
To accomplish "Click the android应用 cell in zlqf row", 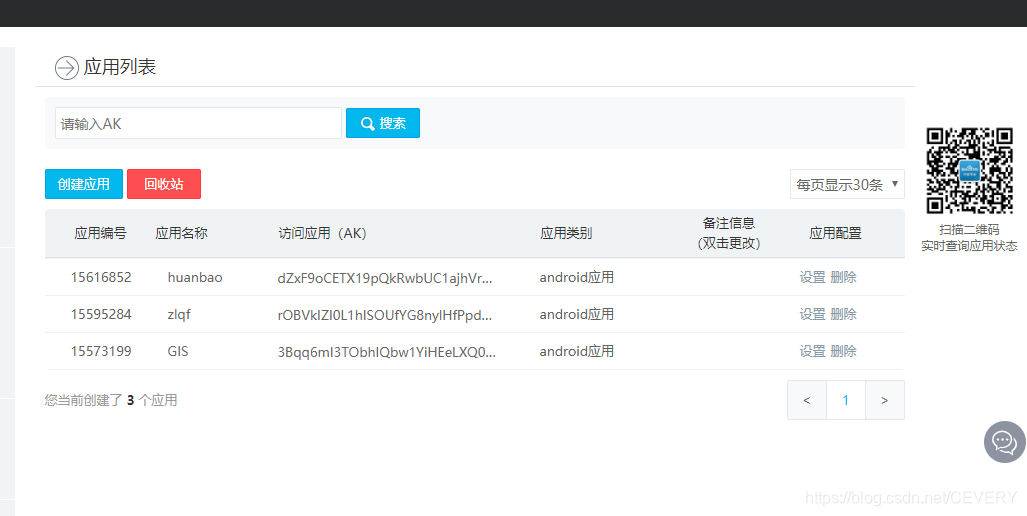I will pos(576,314).
